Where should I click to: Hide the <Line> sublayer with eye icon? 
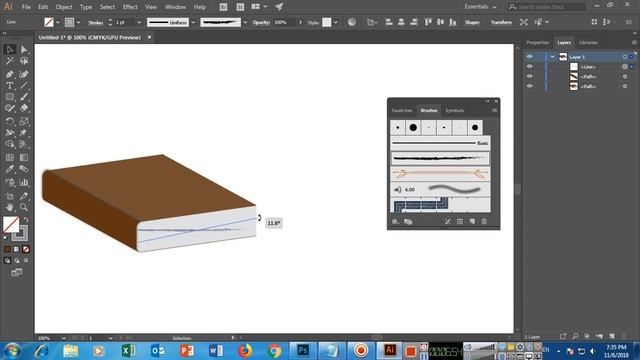529,67
